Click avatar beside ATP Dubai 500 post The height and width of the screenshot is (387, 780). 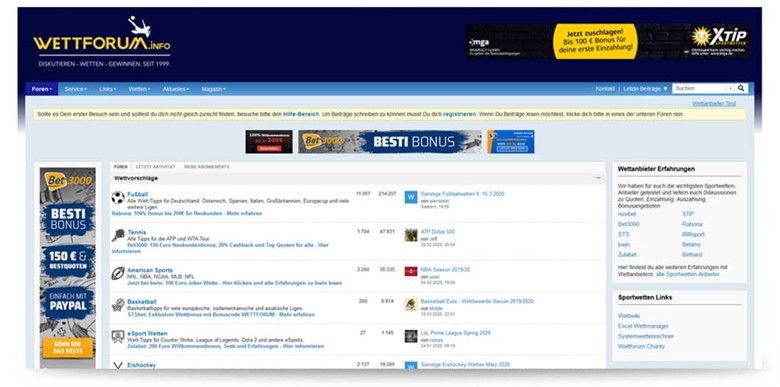tap(411, 235)
